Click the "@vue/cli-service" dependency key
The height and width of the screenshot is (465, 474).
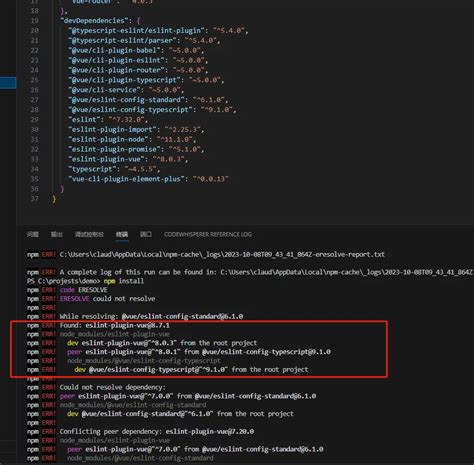tap(105, 90)
